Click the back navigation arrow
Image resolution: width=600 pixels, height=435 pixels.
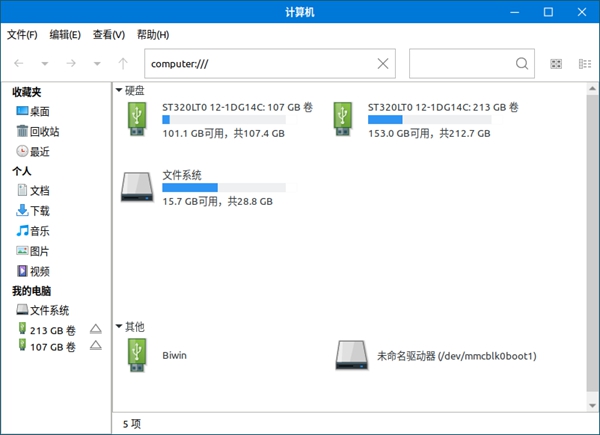click(x=19, y=63)
